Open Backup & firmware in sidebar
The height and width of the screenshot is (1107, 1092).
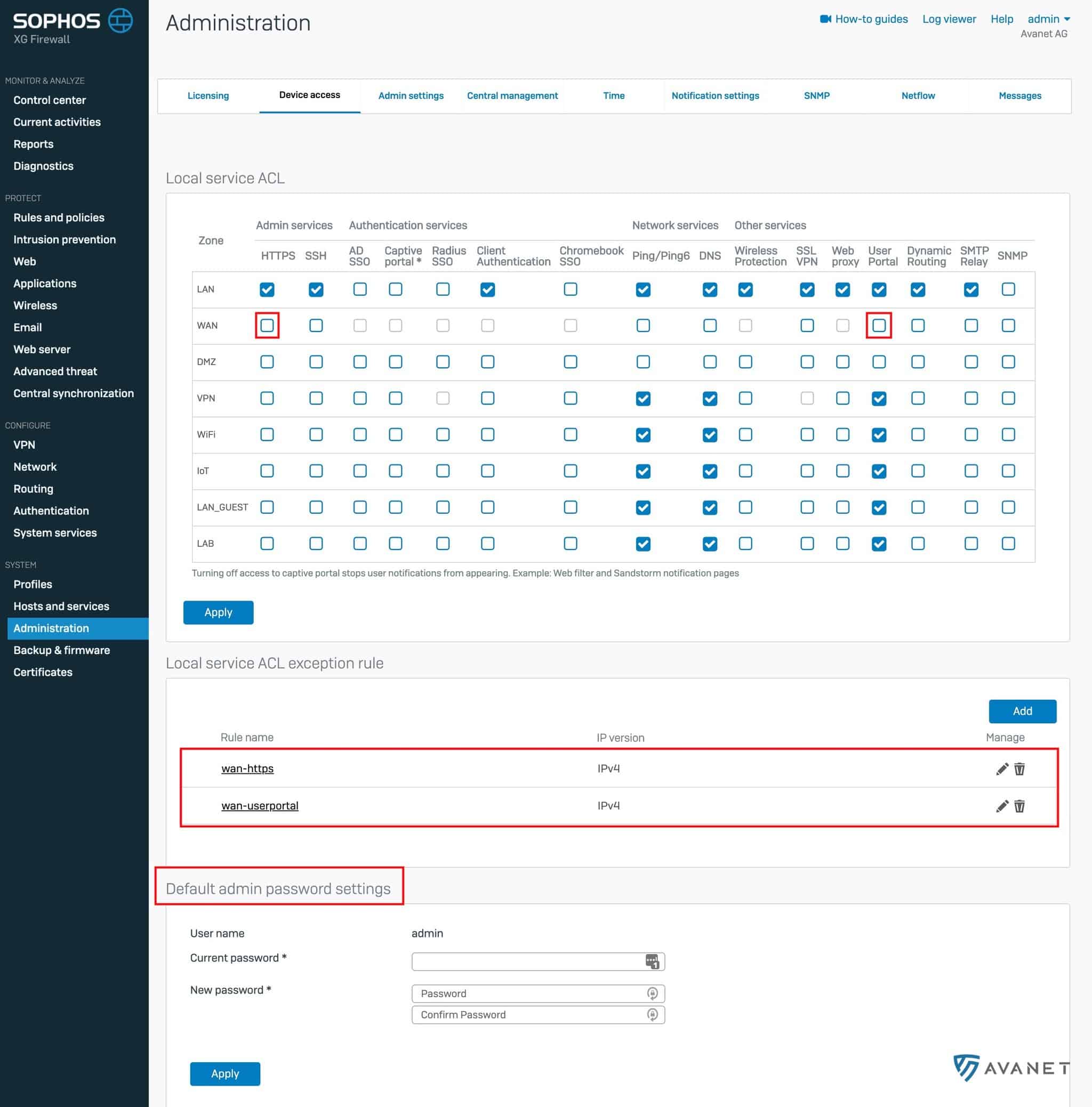pyautogui.click(x=61, y=650)
